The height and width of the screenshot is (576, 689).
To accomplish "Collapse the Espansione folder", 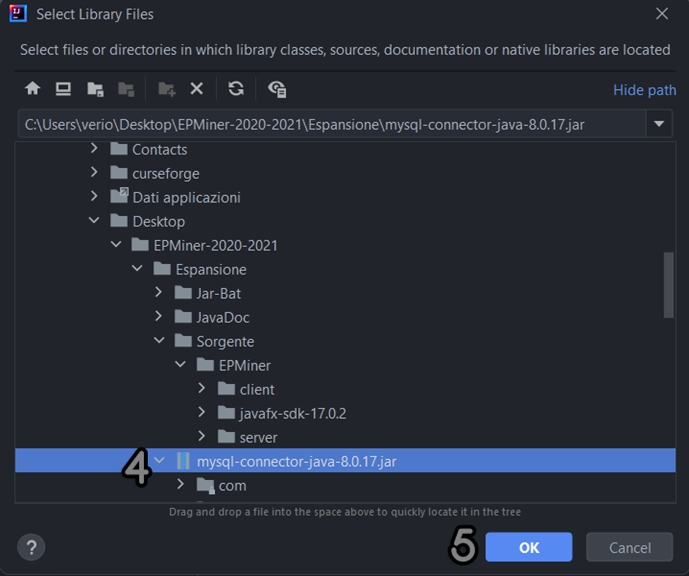I will pyautogui.click(x=137, y=268).
